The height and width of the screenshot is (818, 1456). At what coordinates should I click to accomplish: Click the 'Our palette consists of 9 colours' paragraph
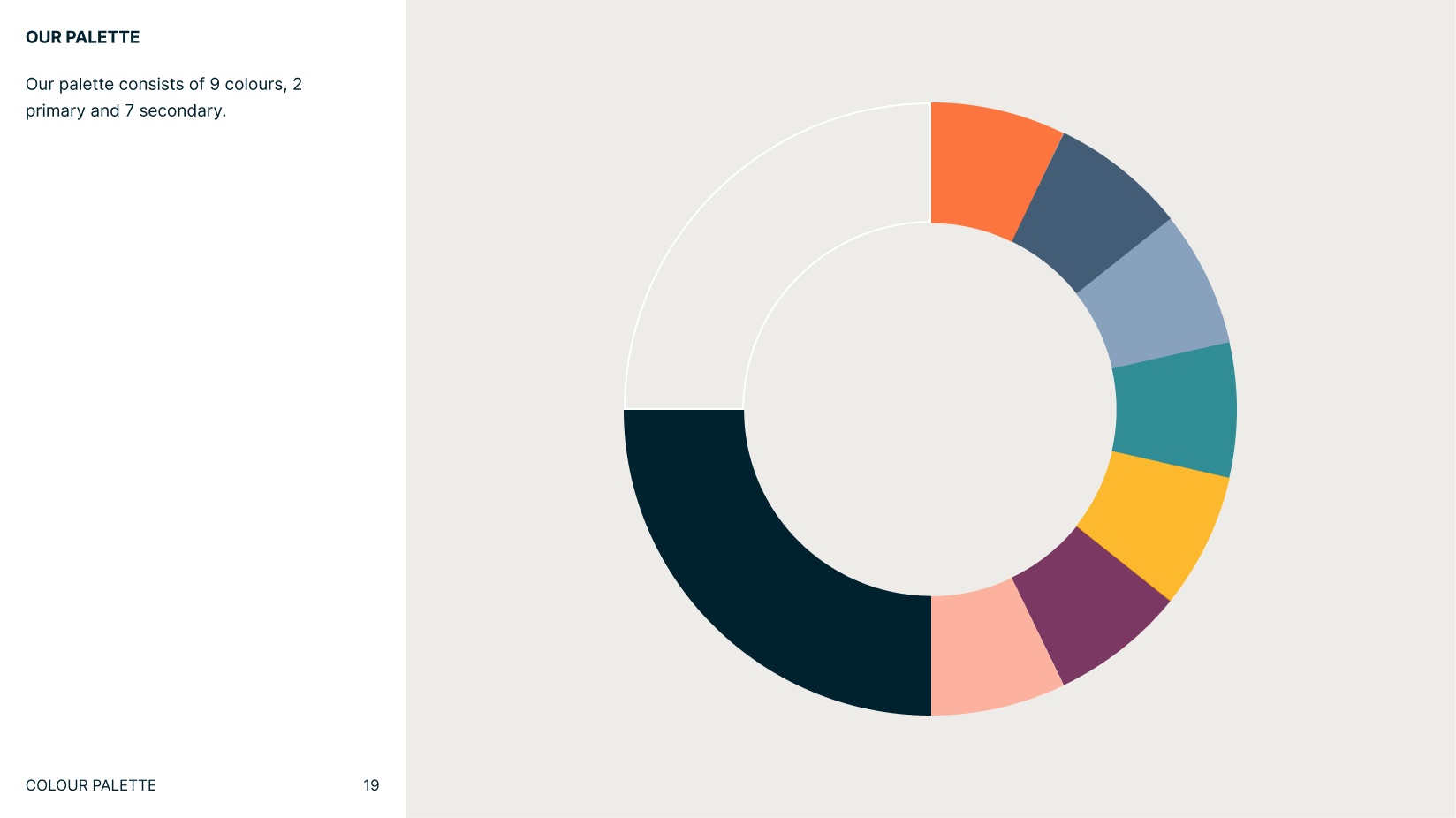pyautogui.click(x=163, y=97)
